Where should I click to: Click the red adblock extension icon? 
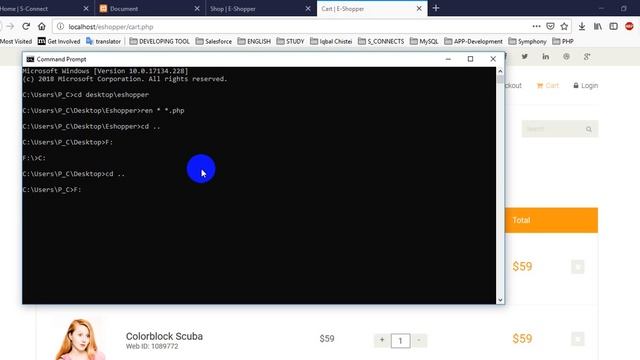click(629, 27)
